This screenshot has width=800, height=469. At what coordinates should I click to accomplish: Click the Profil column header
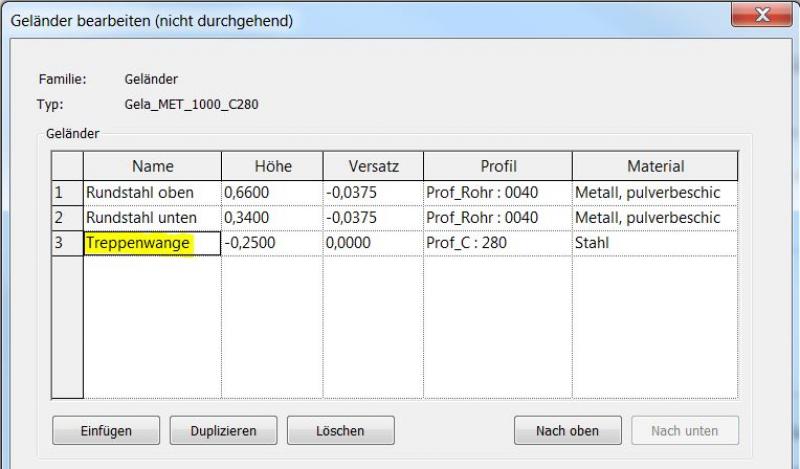click(496, 166)
